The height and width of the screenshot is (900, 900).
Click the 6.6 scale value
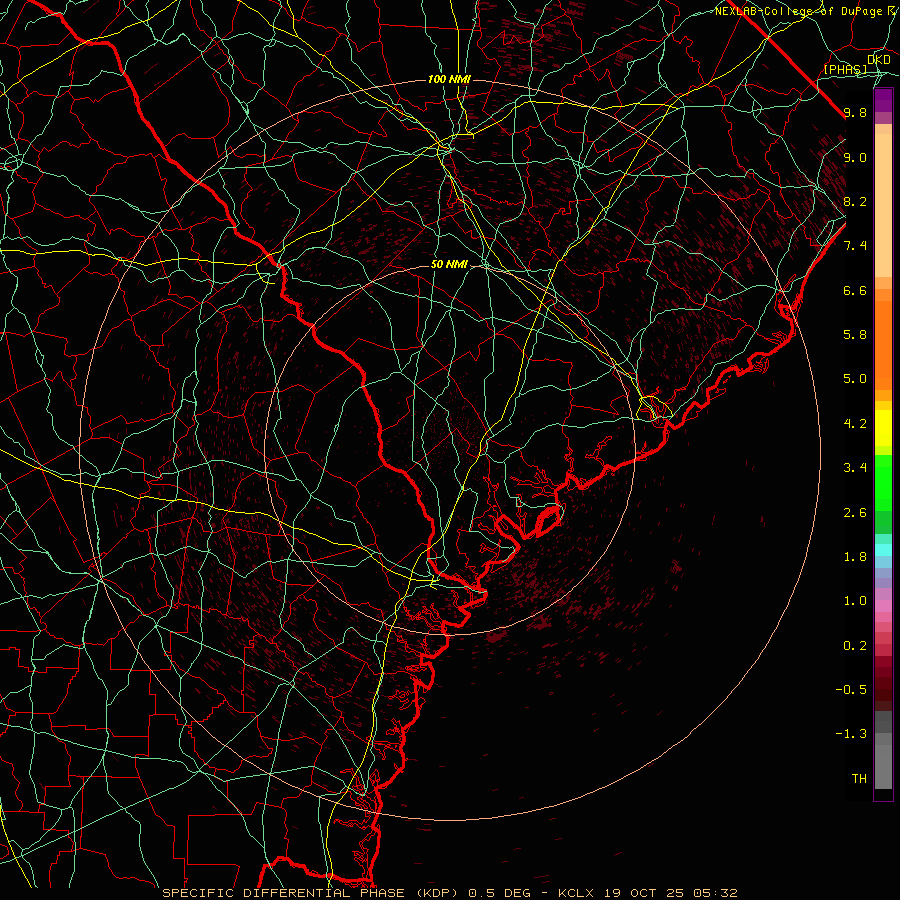[x=855, y=290]
